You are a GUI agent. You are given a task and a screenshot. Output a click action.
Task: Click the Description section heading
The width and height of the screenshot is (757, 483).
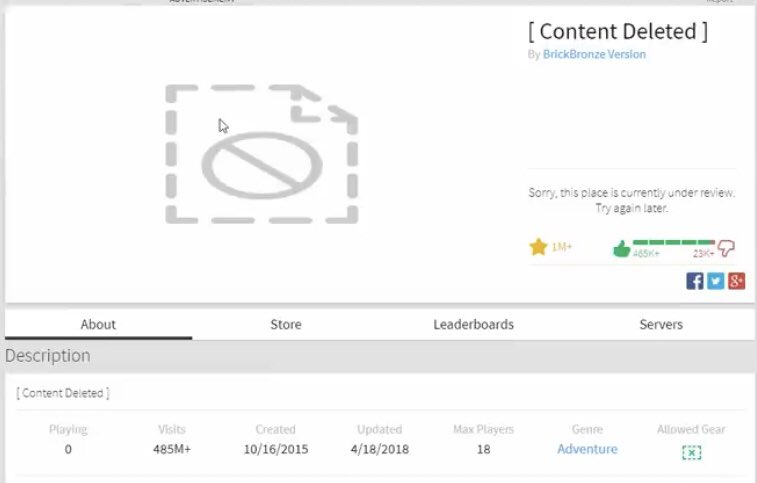pos(48,356)
